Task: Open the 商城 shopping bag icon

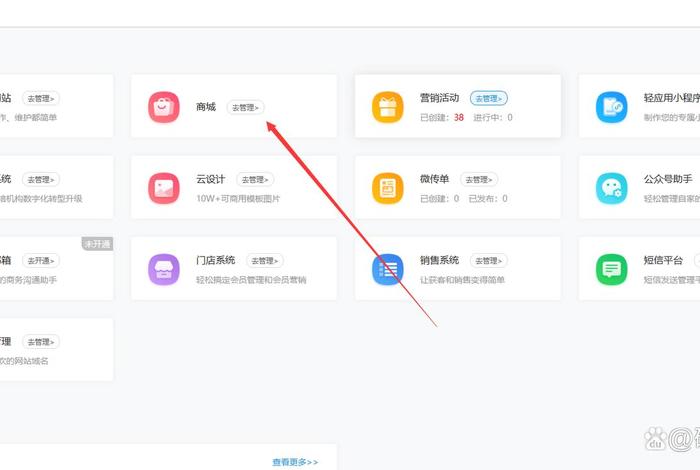Action: (x=164, y=107)
